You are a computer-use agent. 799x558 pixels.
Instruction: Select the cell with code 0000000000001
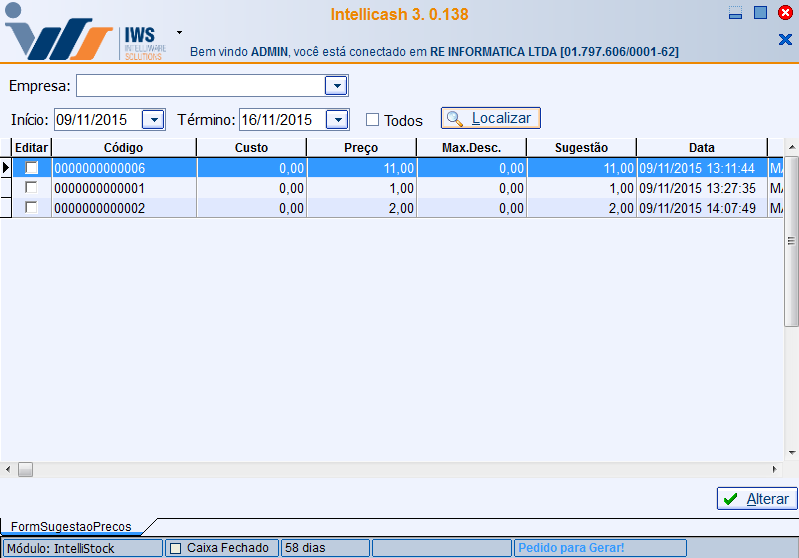point(124,188)
